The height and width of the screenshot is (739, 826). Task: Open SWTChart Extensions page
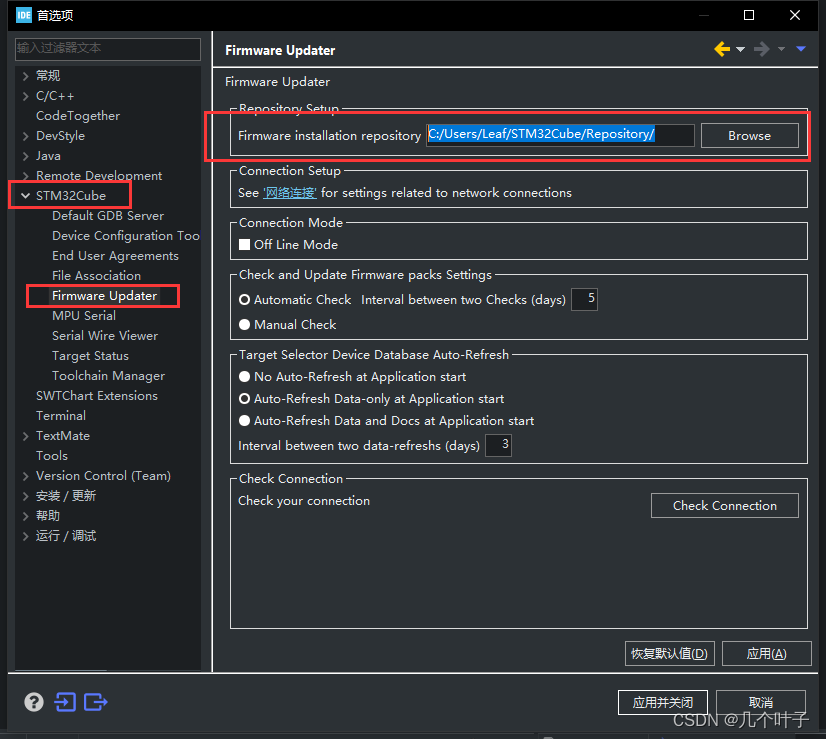pos(97,396)
